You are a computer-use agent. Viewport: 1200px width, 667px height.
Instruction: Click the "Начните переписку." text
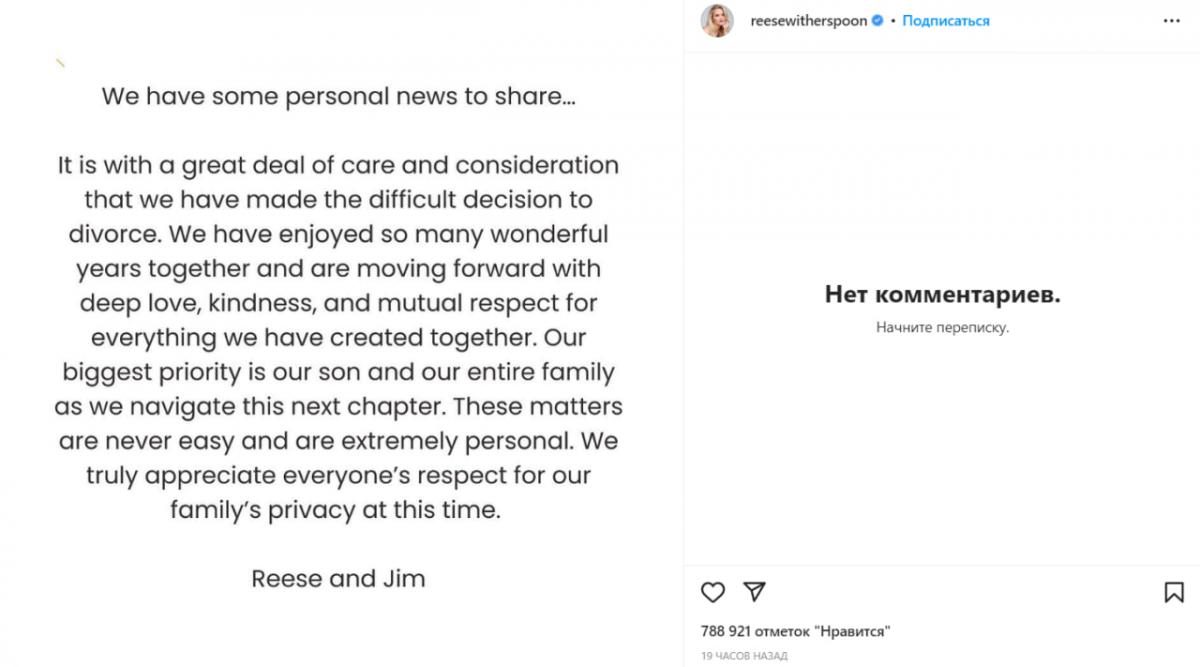point(942,327)
